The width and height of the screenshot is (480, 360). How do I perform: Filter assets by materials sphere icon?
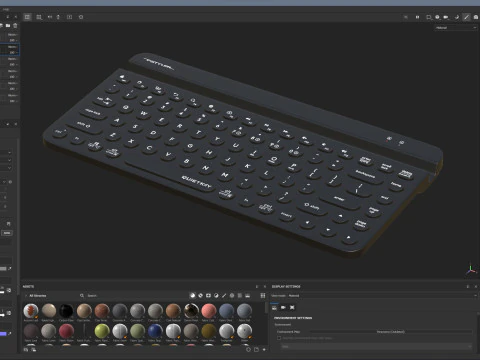[192, 296]
